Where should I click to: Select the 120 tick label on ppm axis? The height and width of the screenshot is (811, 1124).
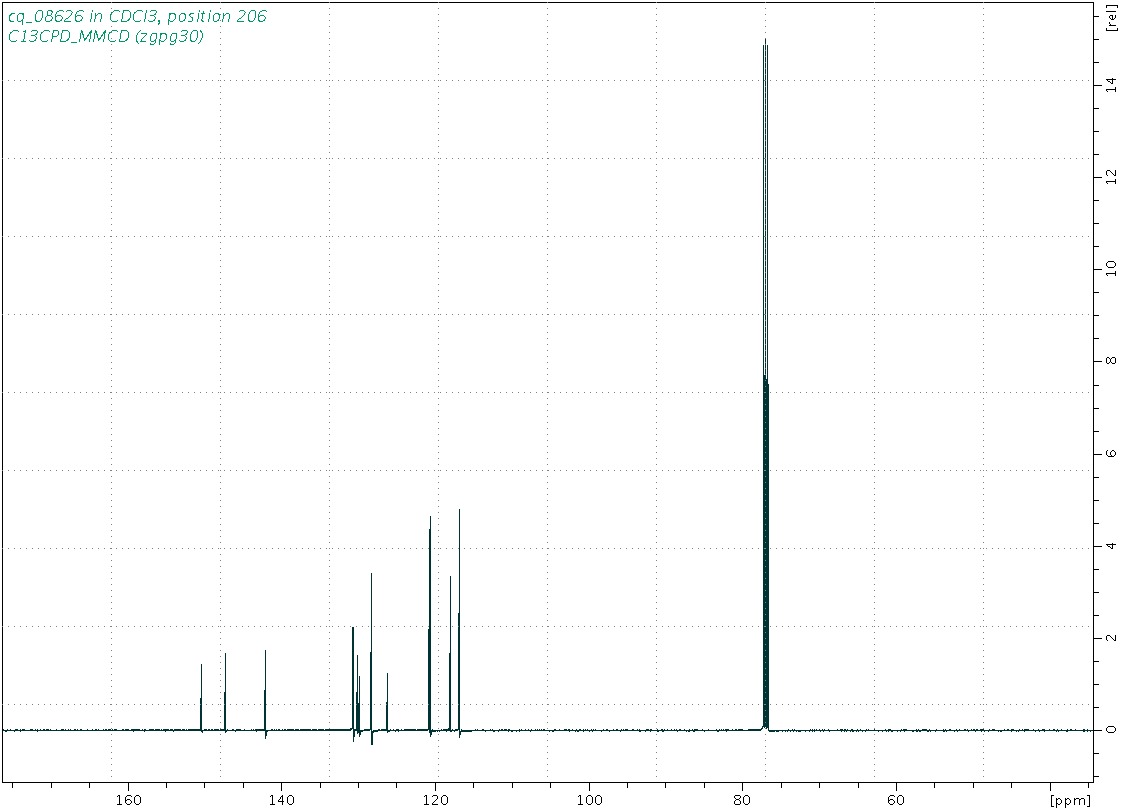[x=434, y=799]
